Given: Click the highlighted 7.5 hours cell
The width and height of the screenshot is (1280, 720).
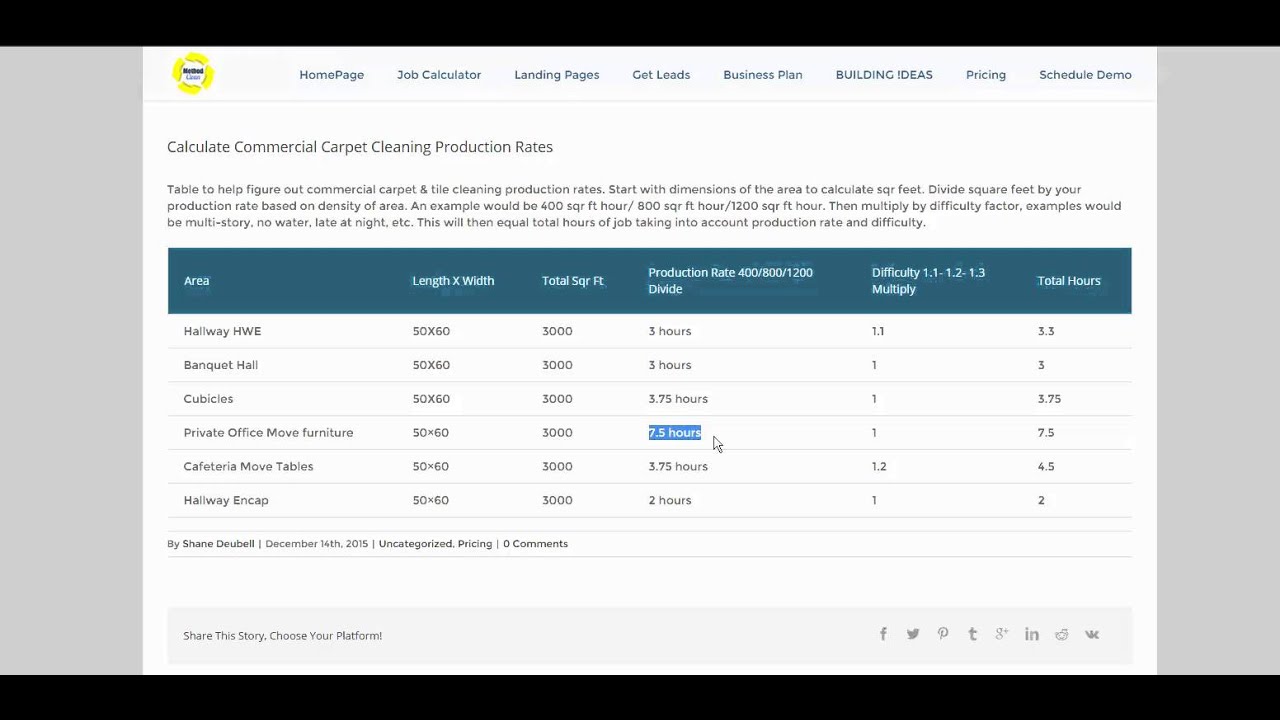Looking at the screenshot, I should tap(675, 433).
